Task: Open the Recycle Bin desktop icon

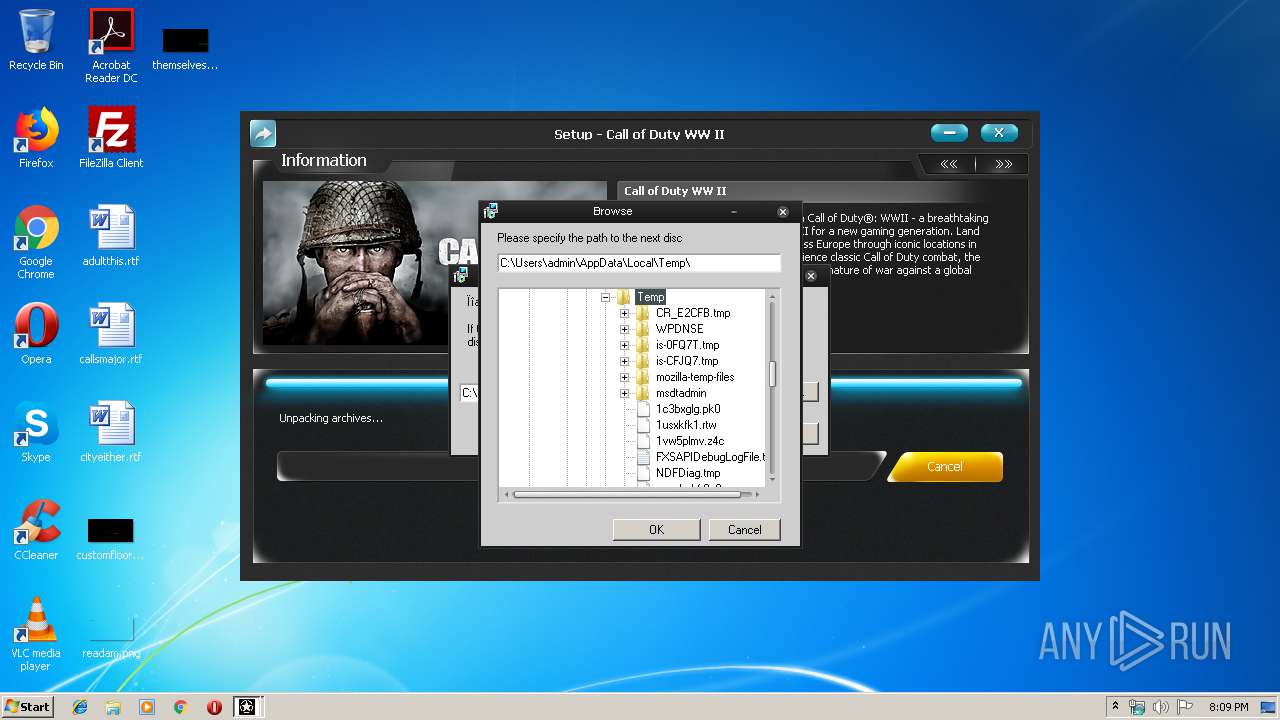Action: (x=36, y=40)
